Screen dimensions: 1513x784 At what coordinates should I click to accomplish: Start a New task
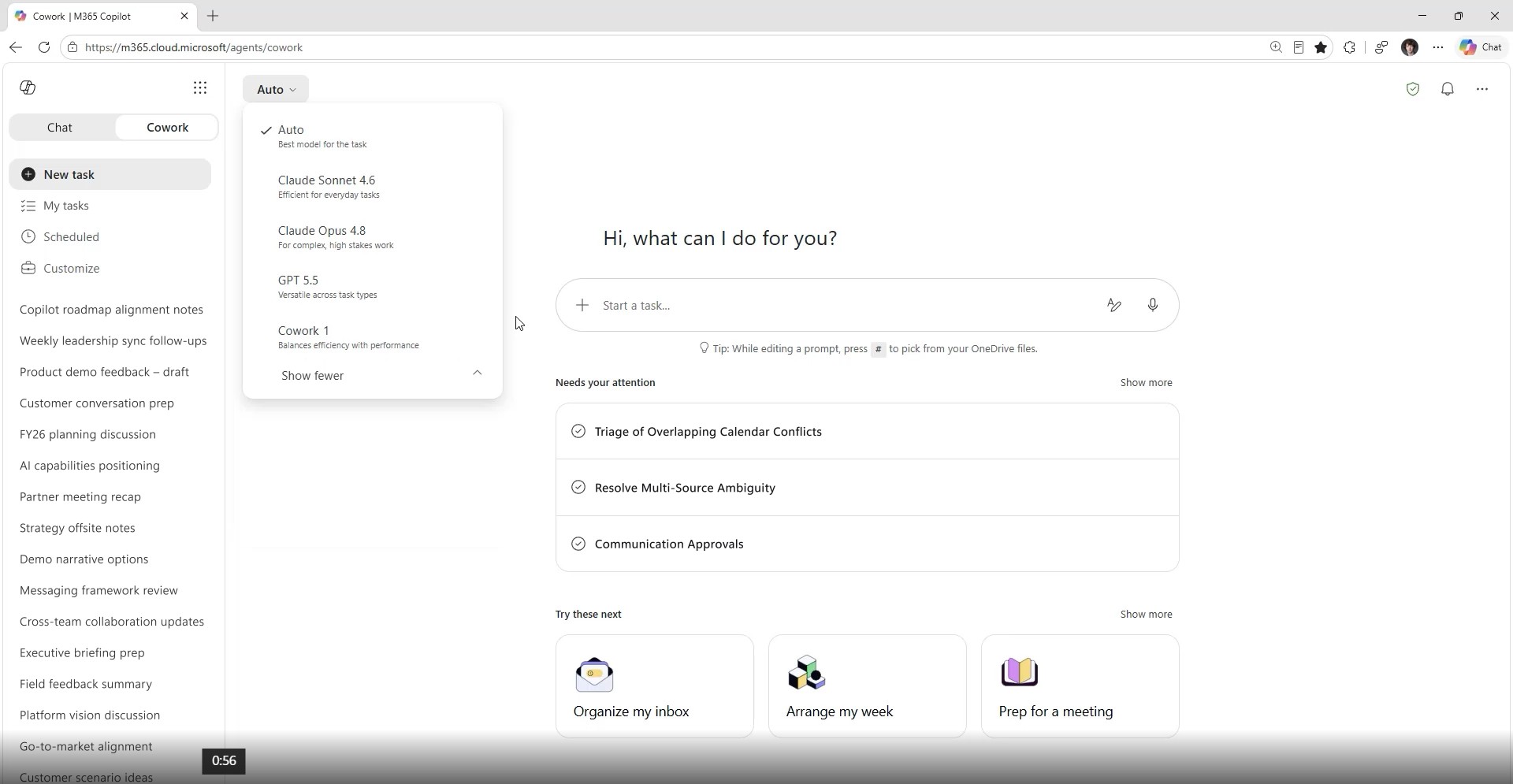coord(110,174)
